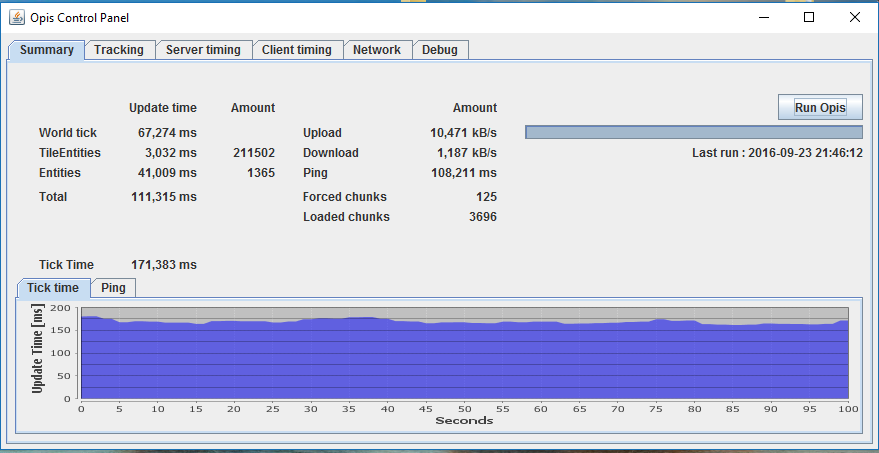879x453 pixels.
Task: Click the Ping value 108,211 ms
Action: [x=464, y=173]
